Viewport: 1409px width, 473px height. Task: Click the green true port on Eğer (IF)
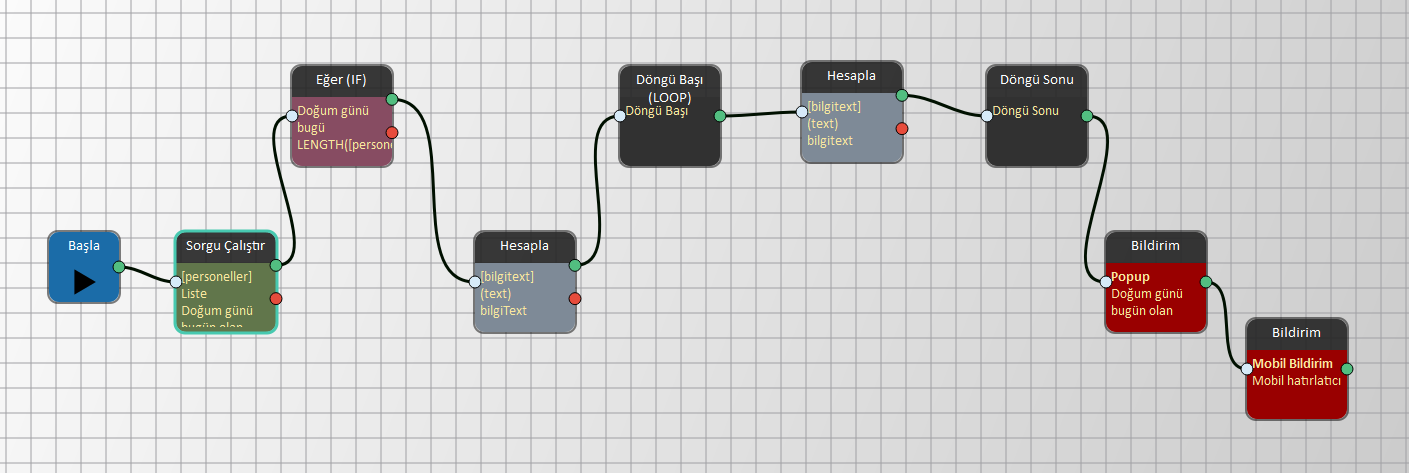[392, 99]
